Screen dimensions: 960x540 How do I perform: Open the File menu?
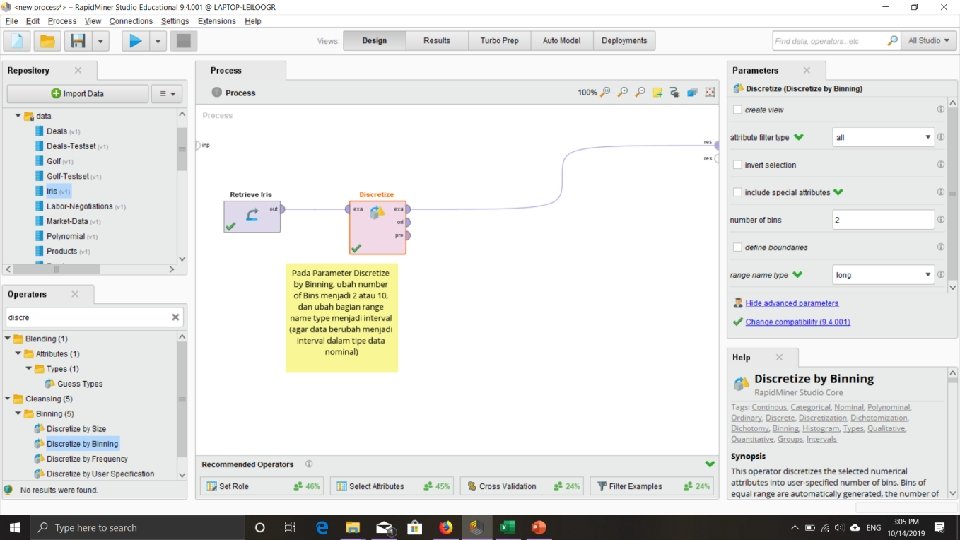click(x=12, y=21)
